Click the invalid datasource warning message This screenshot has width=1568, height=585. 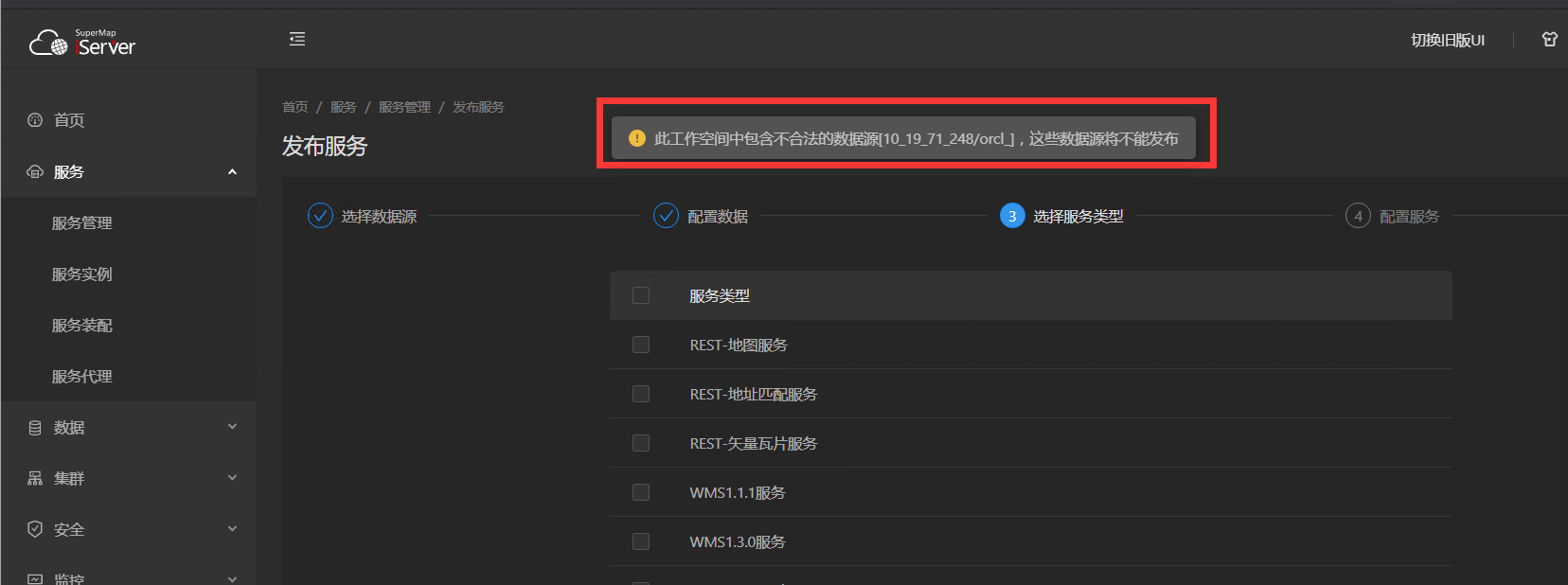tap(917, 139)
